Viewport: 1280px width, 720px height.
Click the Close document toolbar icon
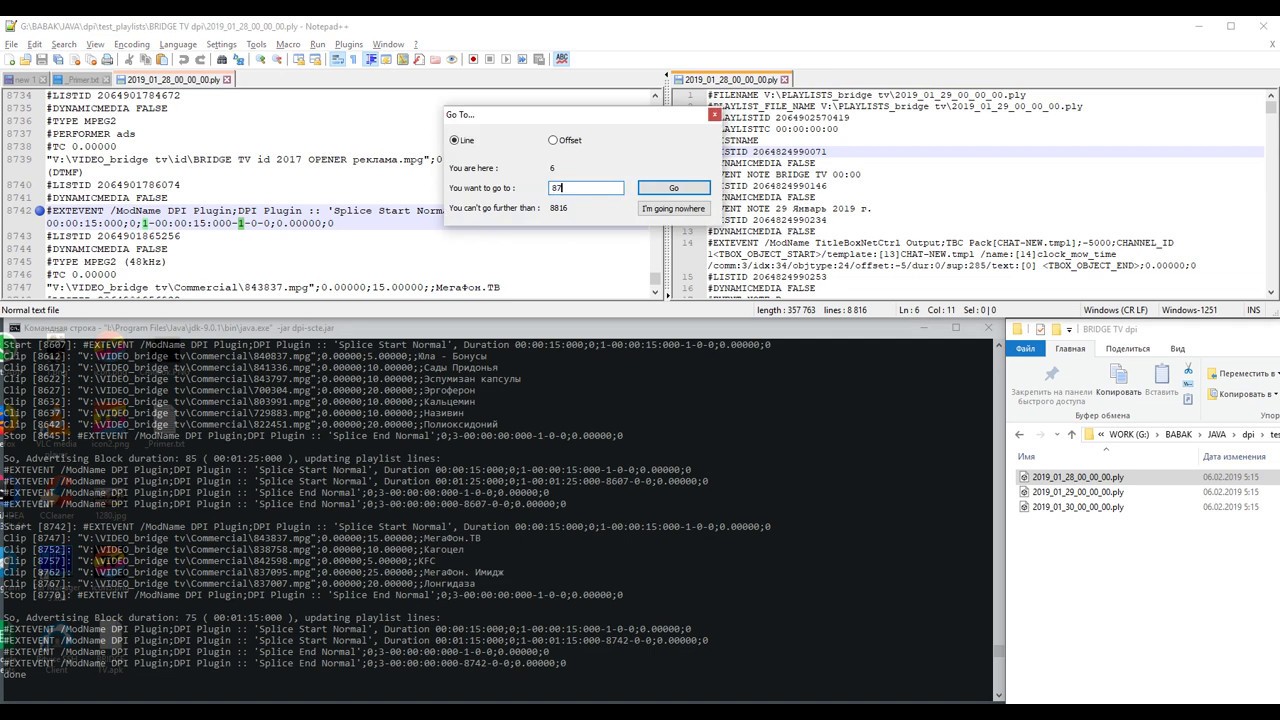click(74, 59)
